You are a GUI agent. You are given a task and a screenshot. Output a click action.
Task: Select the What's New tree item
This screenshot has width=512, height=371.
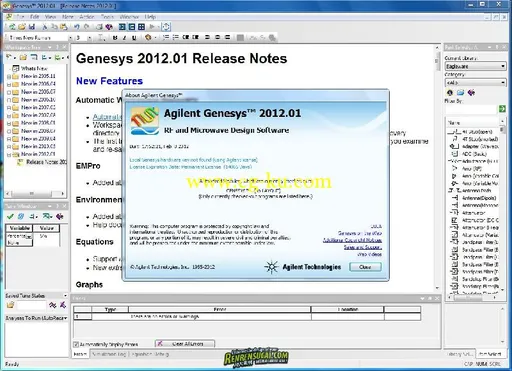[x=34, y=68]
